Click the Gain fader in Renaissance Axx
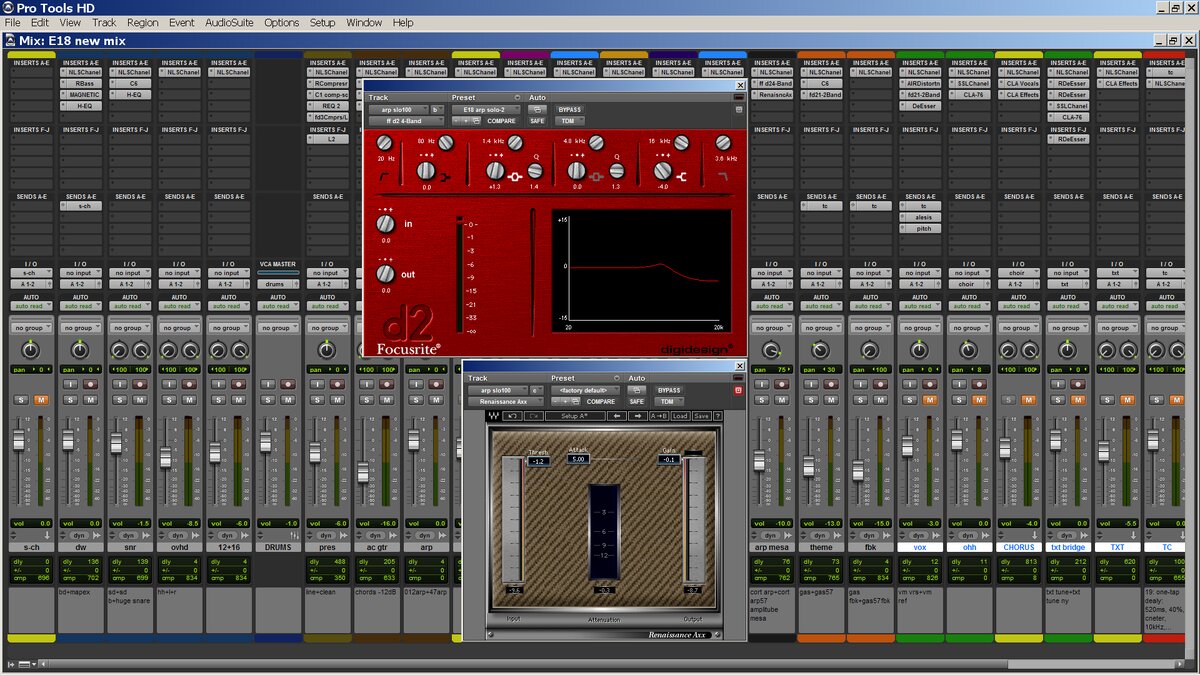Screen dimensions: 1200x675 (x=693, y=520)
